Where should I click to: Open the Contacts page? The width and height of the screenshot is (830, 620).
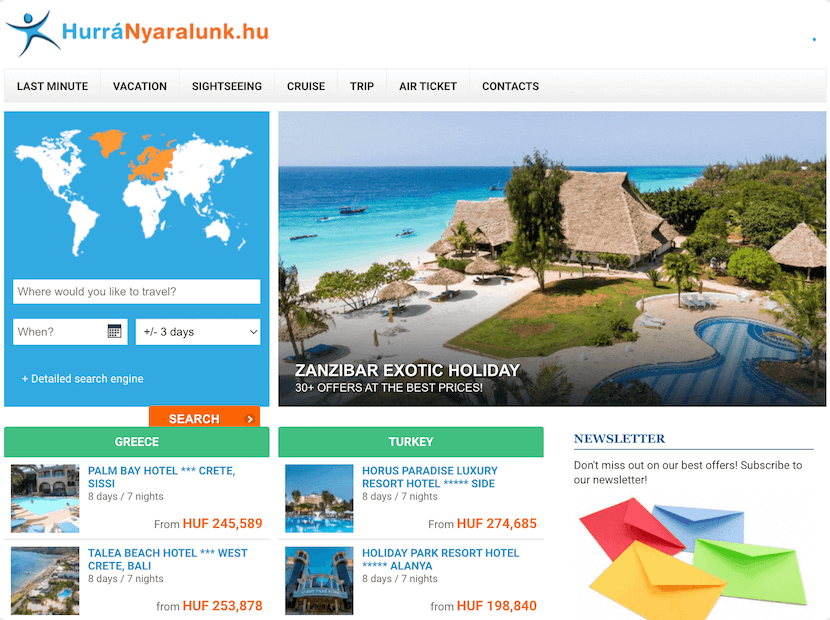click(x=510, y=86)
